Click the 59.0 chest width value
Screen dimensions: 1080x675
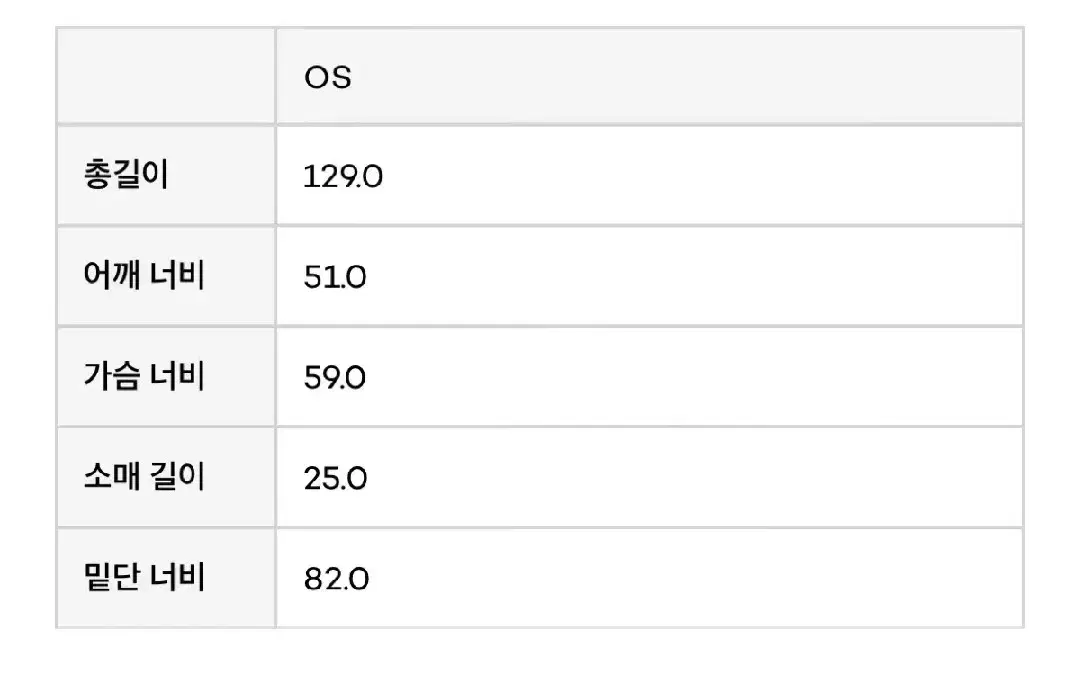coord(335,378)
